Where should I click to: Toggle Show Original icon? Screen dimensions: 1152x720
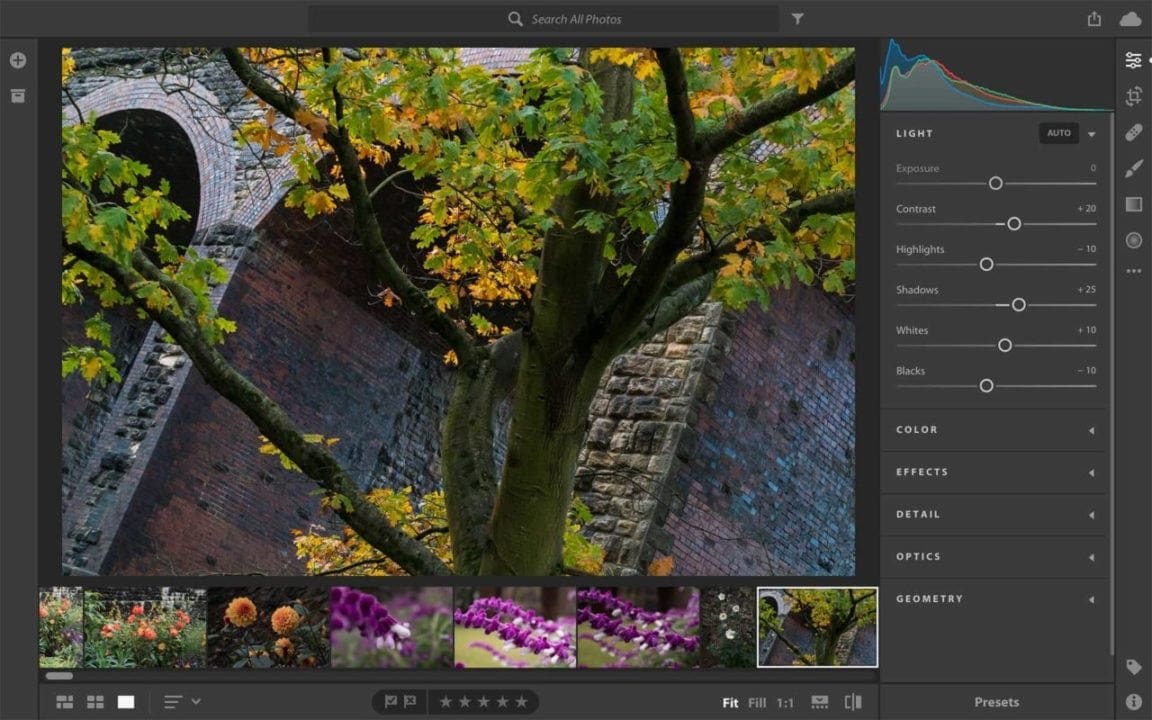(x=853, y=702)
